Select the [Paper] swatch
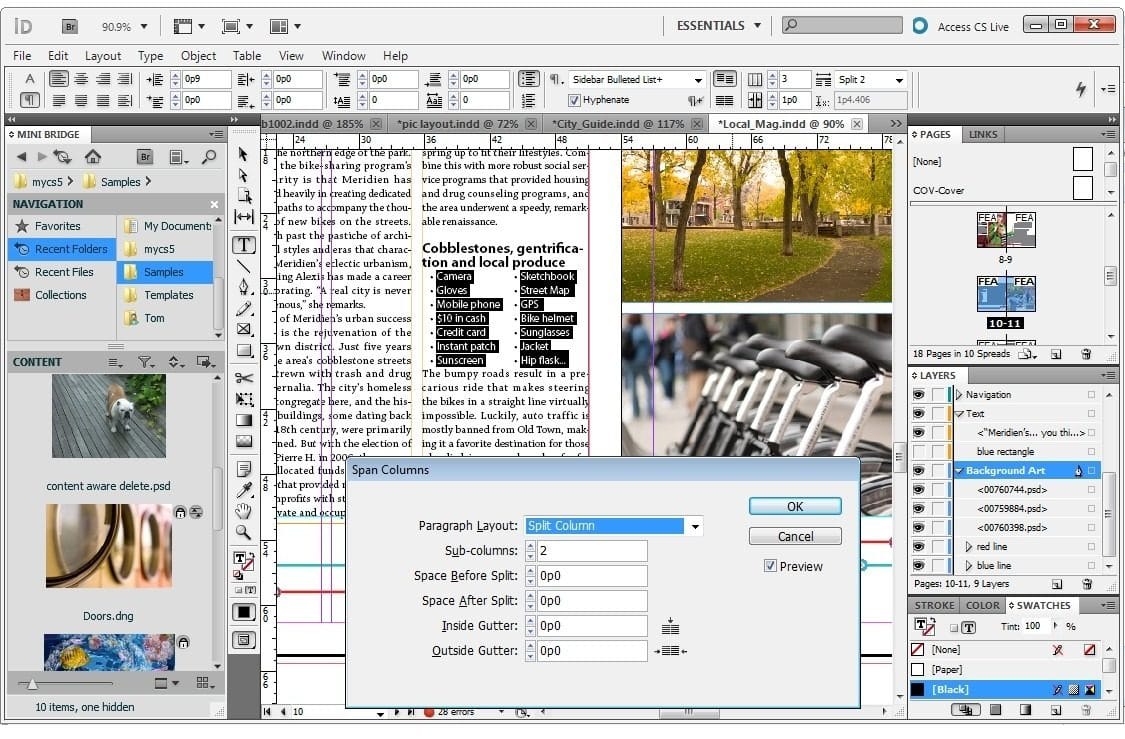 [x=944, y=669]
